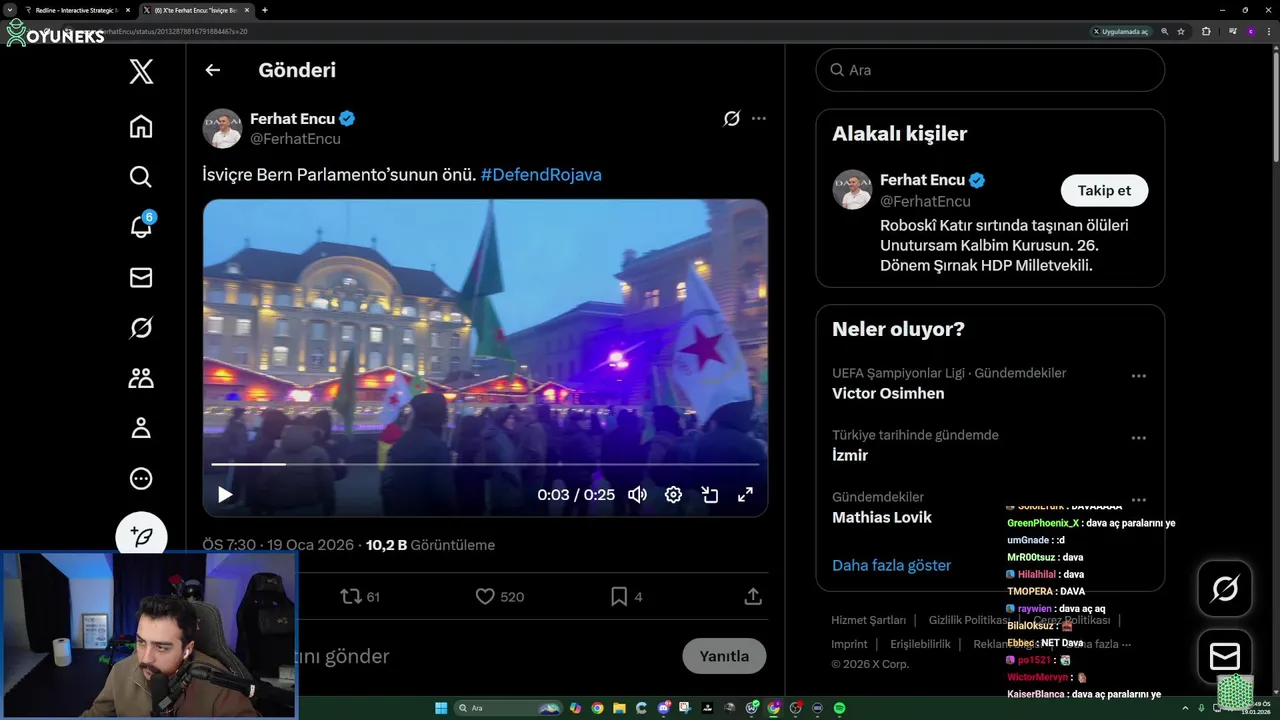
Task: Expand video to fullscreen
Action: (x=745, y=495)
